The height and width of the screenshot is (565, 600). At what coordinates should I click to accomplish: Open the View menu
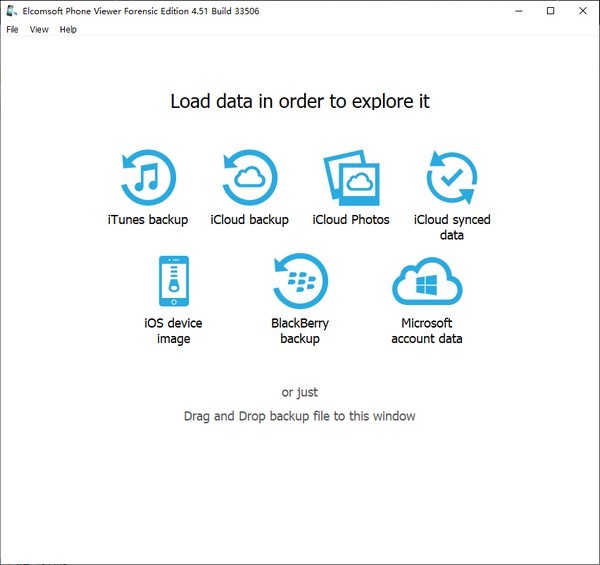pyautogui.click(x=39, y=29)
